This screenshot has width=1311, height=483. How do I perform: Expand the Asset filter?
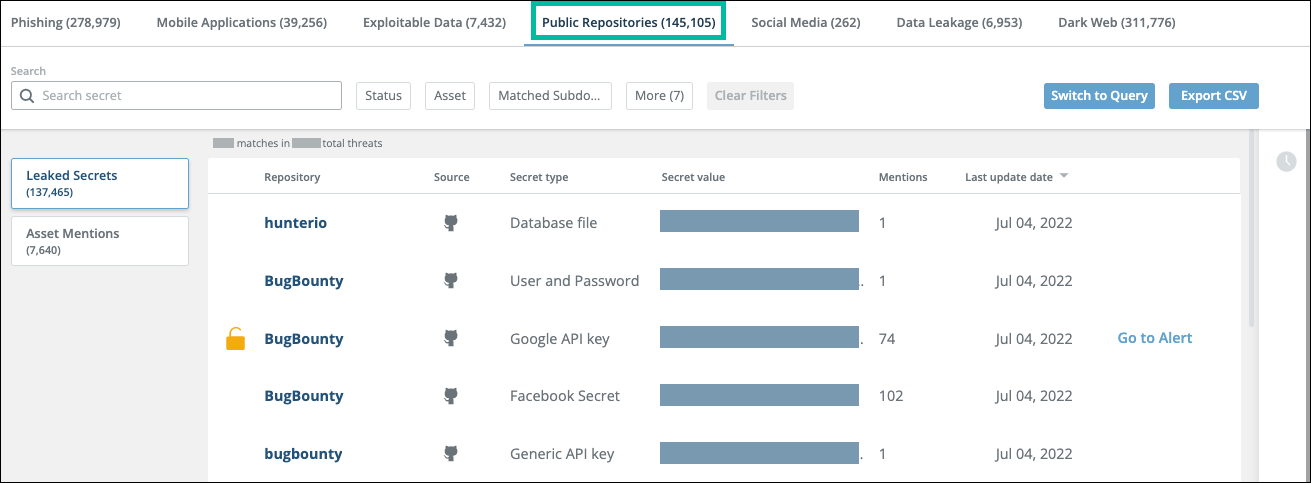tap(450, 96)
